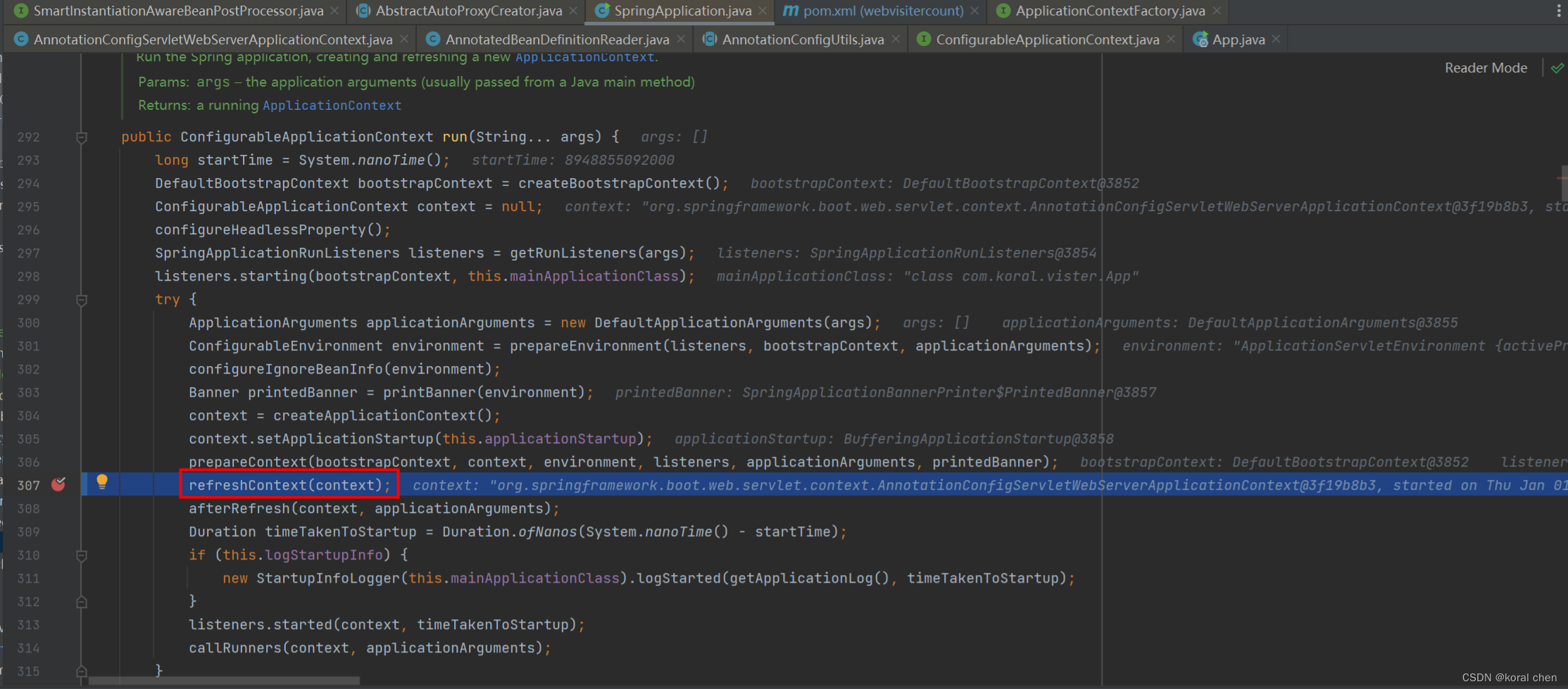Close the ConfigurableApplicationContext.java tab
Image resolution: width=1568 pixels, height=689 pixels.
tap(1170, 39)
